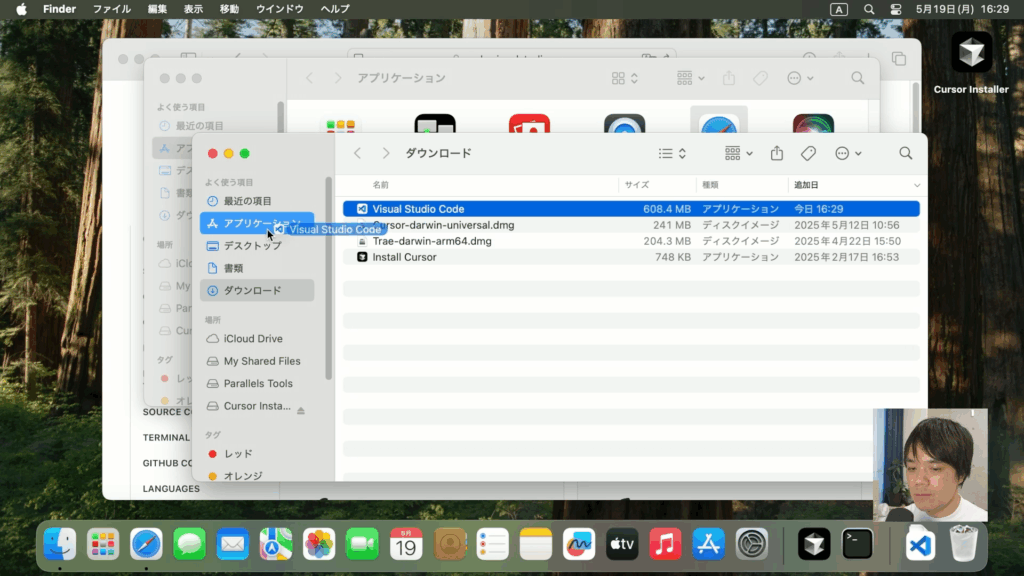Select iCloud Drive in the sidebar

(253, 339)
